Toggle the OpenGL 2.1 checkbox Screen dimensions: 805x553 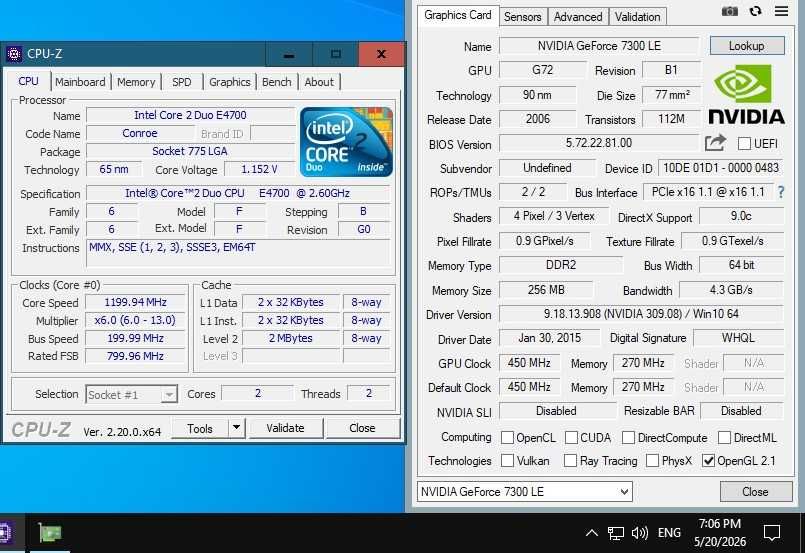click(x=708, y=461)
